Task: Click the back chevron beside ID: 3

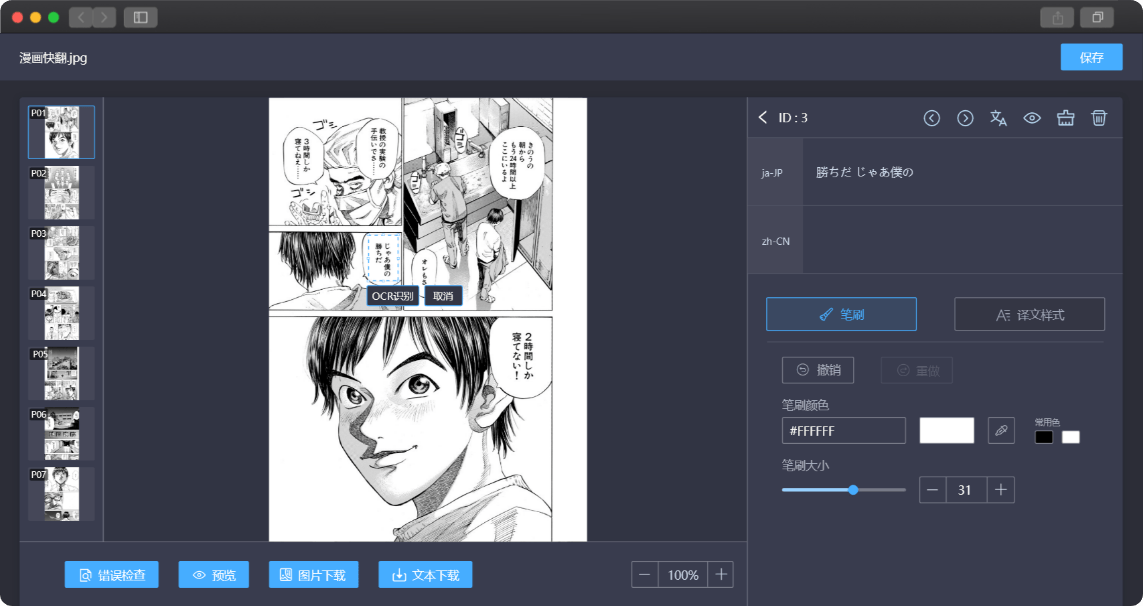Action: (763, 118)
